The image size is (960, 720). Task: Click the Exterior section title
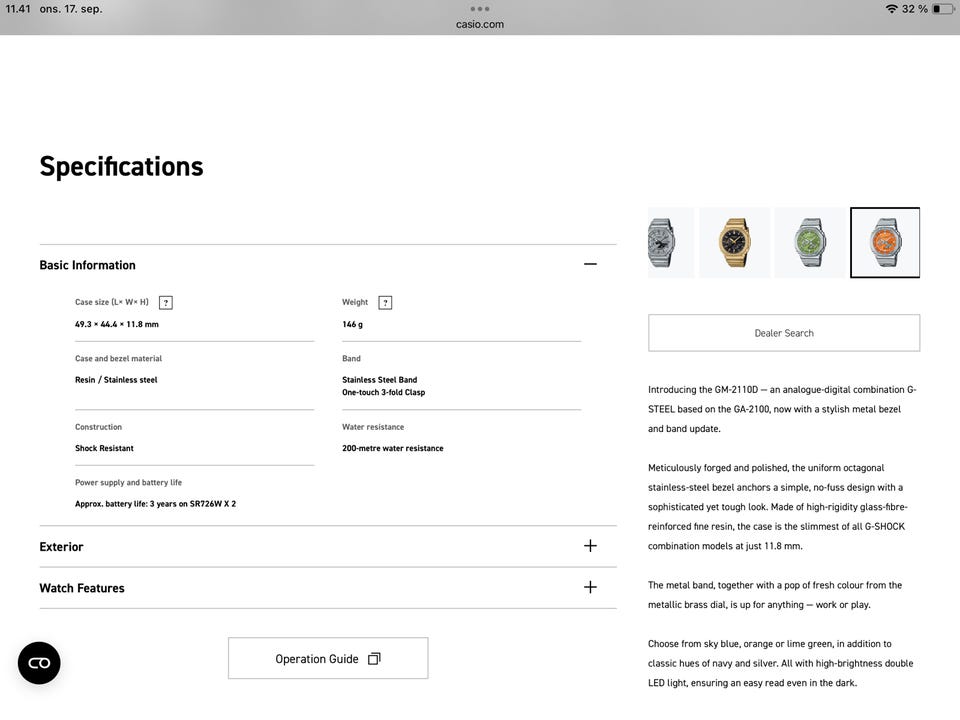(61, 547)
